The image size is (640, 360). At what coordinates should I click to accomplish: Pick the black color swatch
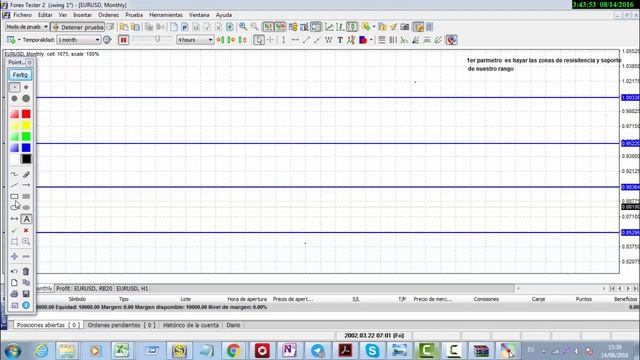[26, 159]
